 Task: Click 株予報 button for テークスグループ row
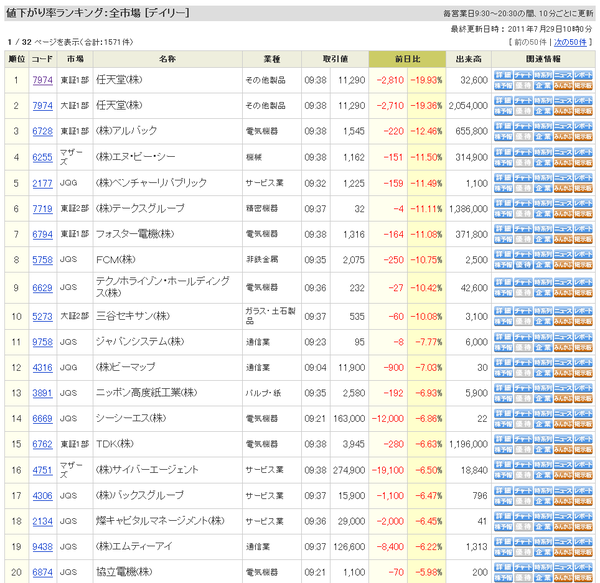click(503, 214)
